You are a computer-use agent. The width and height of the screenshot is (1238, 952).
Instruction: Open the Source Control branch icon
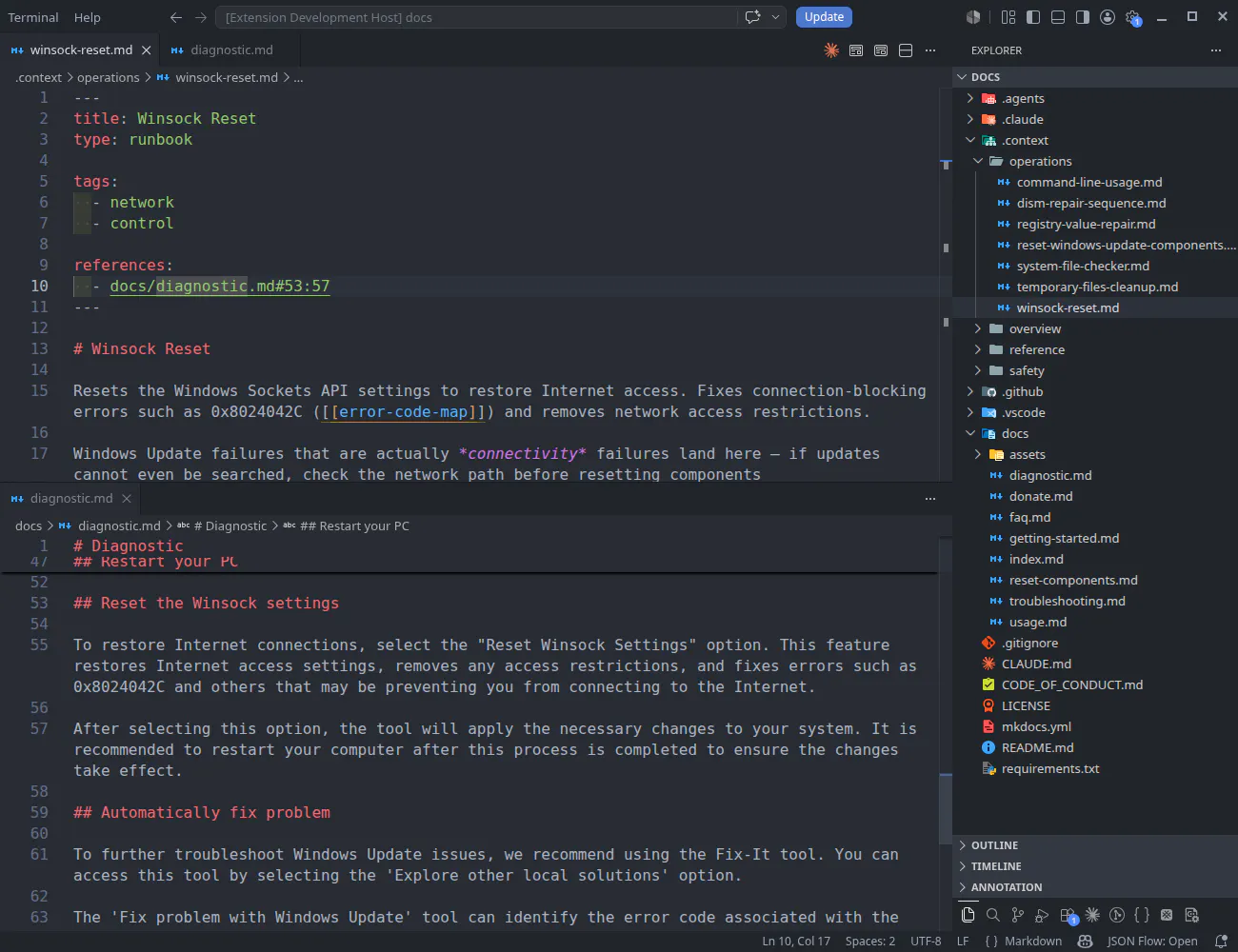[1017, 915]
